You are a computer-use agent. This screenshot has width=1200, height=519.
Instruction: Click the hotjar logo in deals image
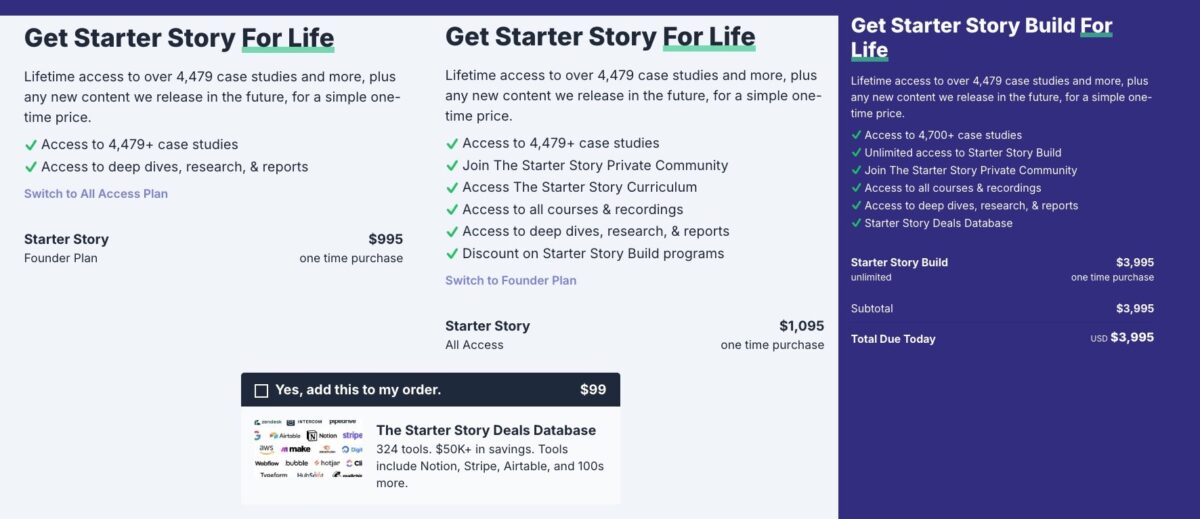click(x=327, y=463)
